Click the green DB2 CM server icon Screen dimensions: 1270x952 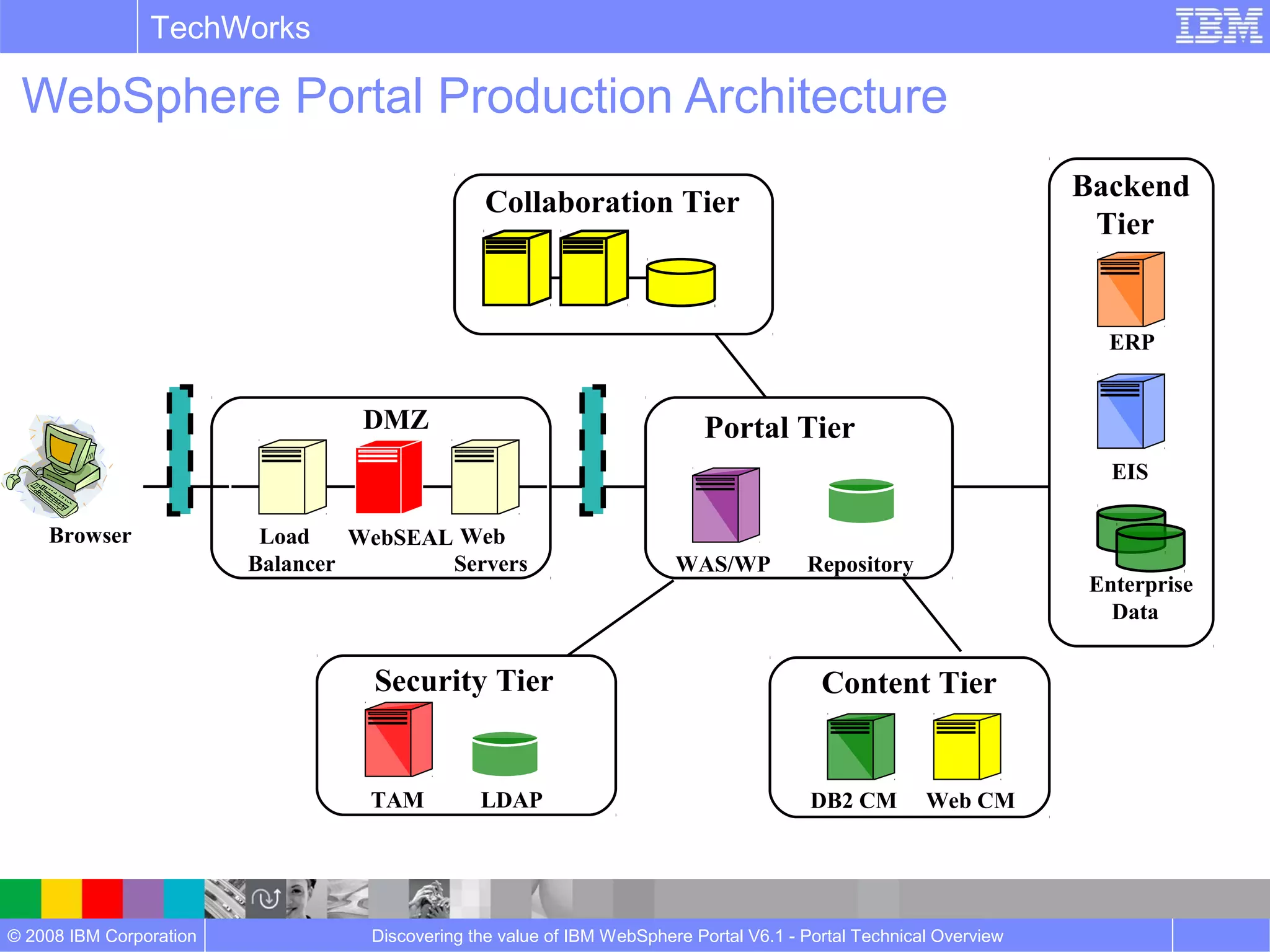(x=860, y=747)
